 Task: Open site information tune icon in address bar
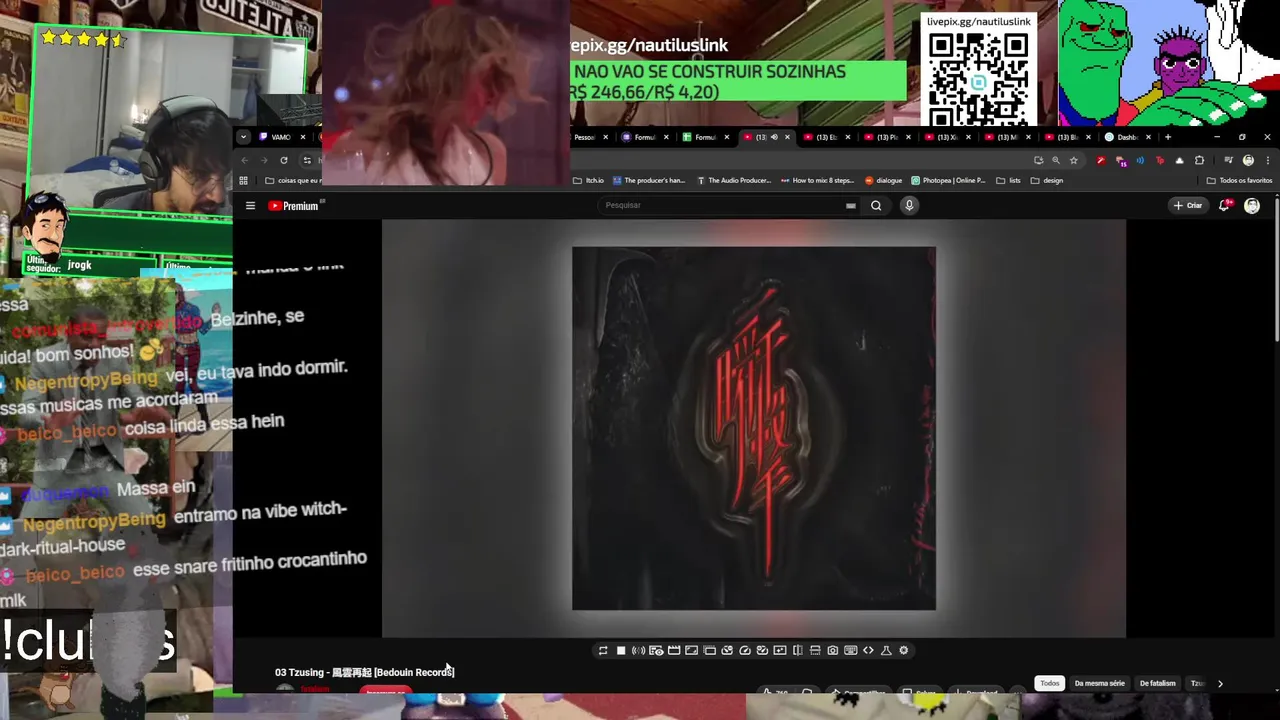click(307, 160)
